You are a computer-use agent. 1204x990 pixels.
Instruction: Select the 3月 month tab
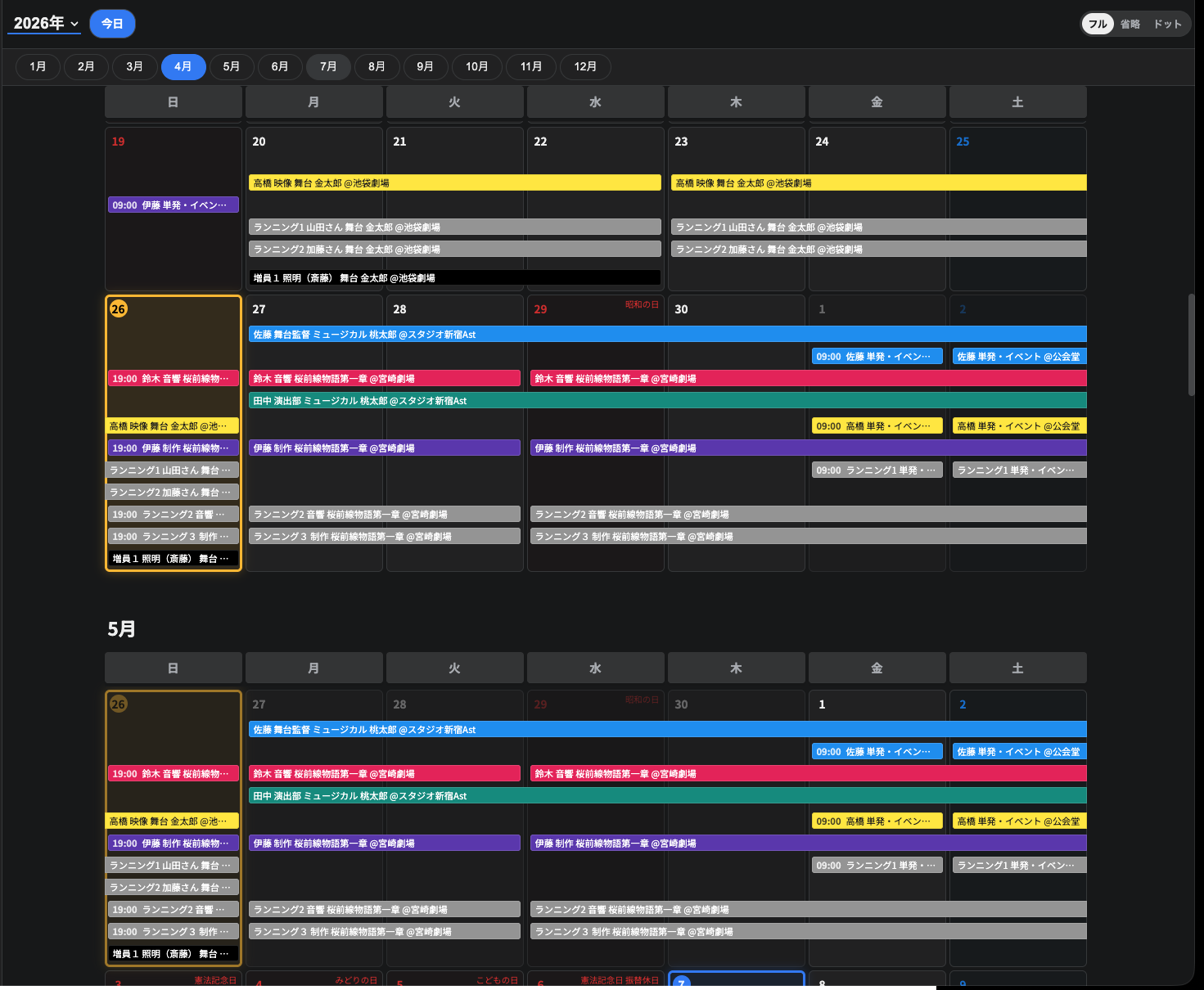pos(134,66)
